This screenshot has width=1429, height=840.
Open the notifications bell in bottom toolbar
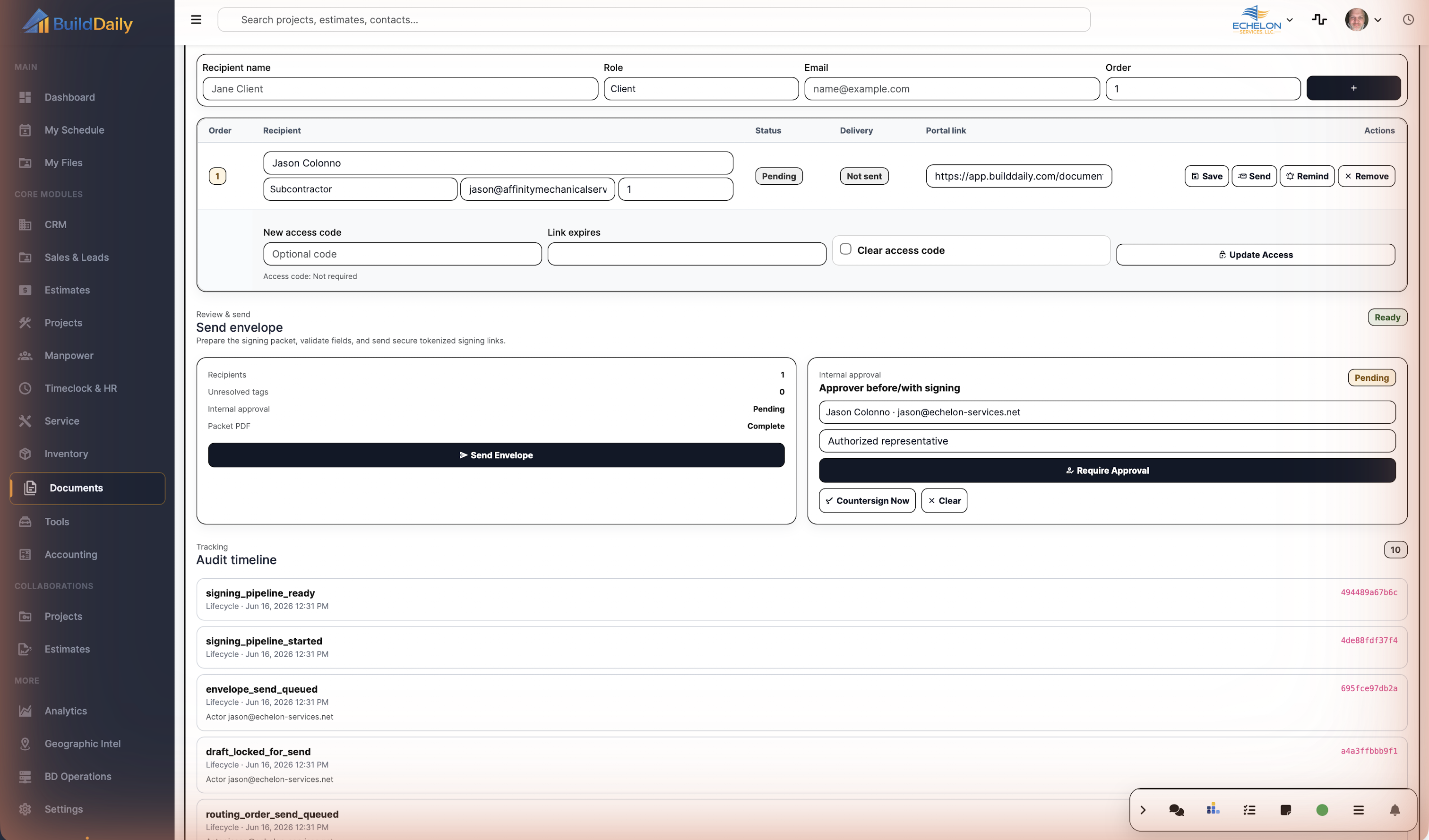[x=1395, y=810]
